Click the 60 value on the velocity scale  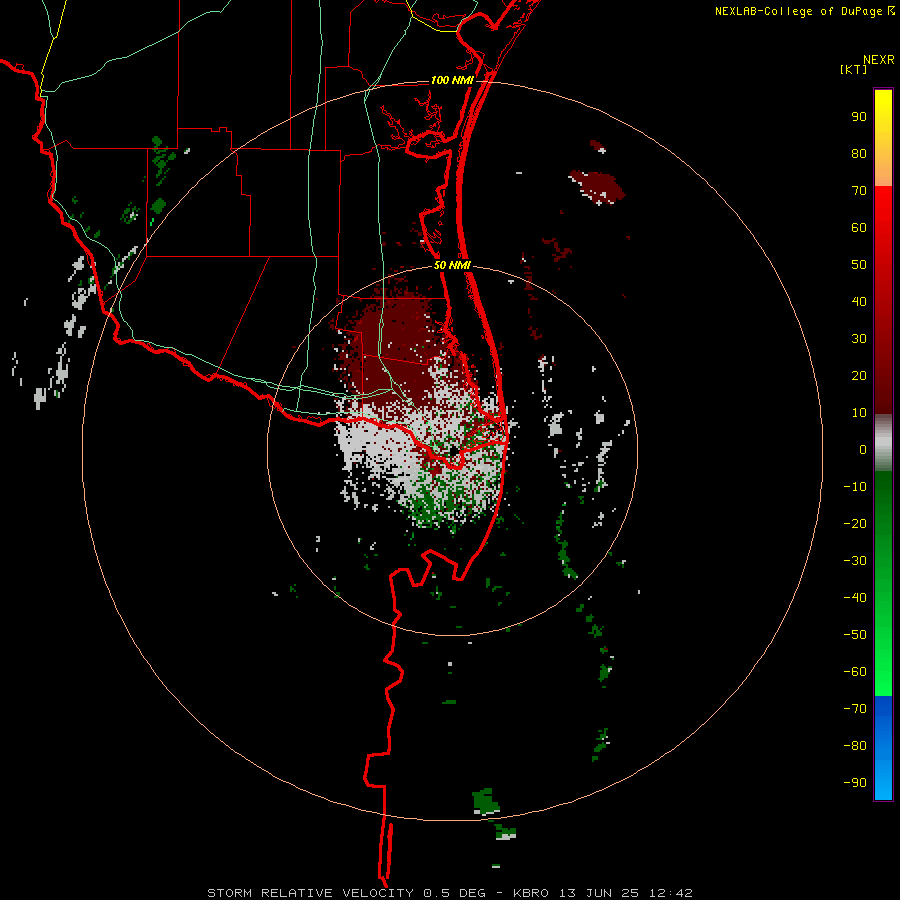click(859, 228)
